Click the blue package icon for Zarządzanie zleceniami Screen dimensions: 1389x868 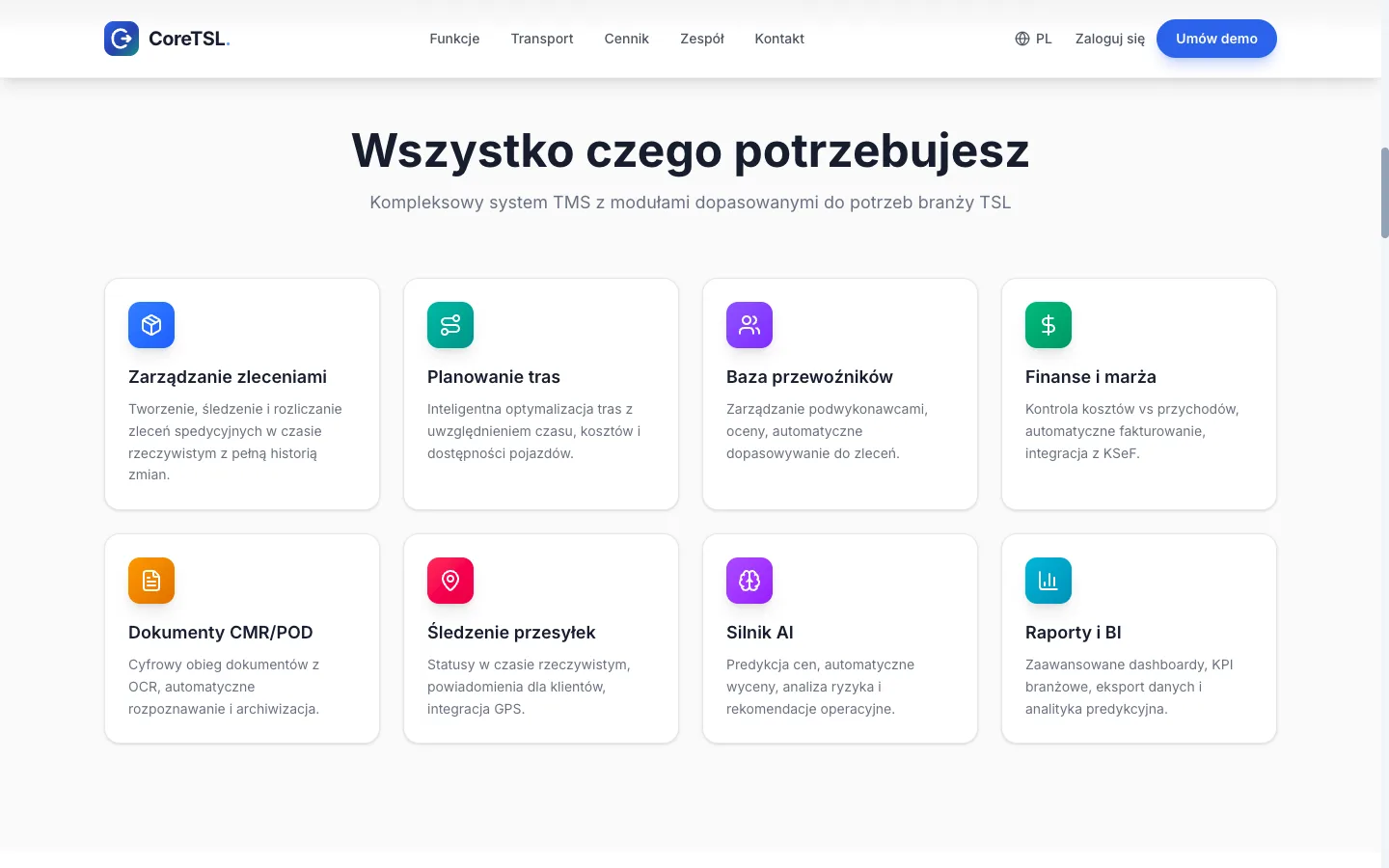click(x=151, y=325)
